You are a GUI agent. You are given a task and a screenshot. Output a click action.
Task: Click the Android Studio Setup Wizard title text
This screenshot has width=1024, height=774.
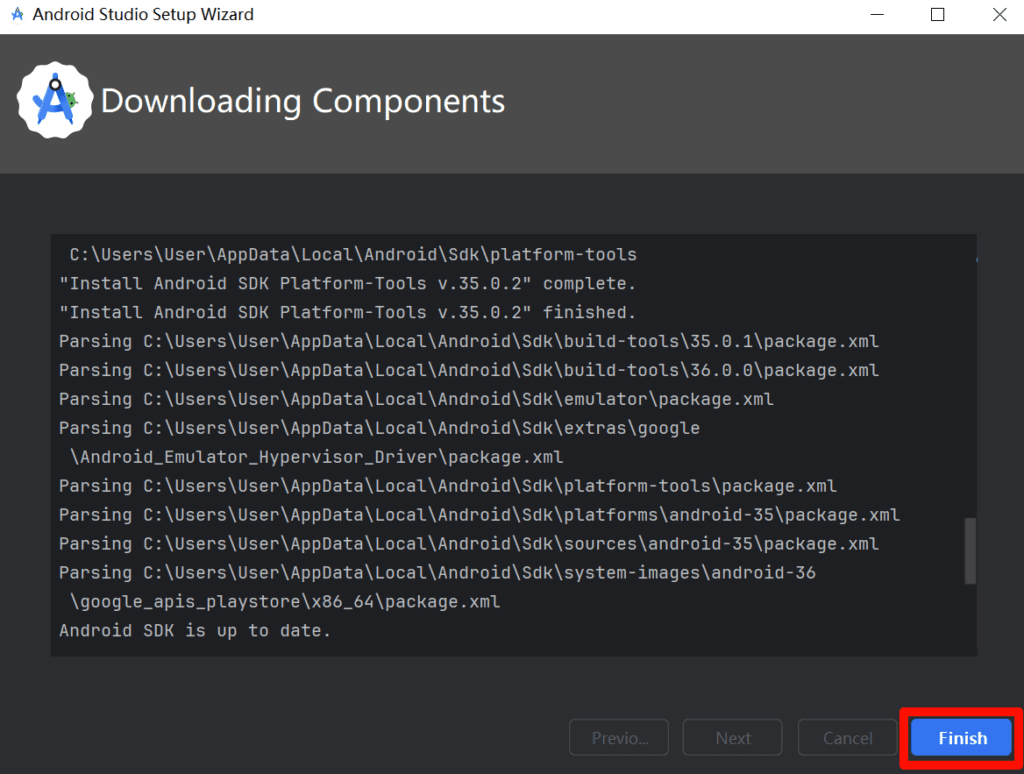click(143, 15)
